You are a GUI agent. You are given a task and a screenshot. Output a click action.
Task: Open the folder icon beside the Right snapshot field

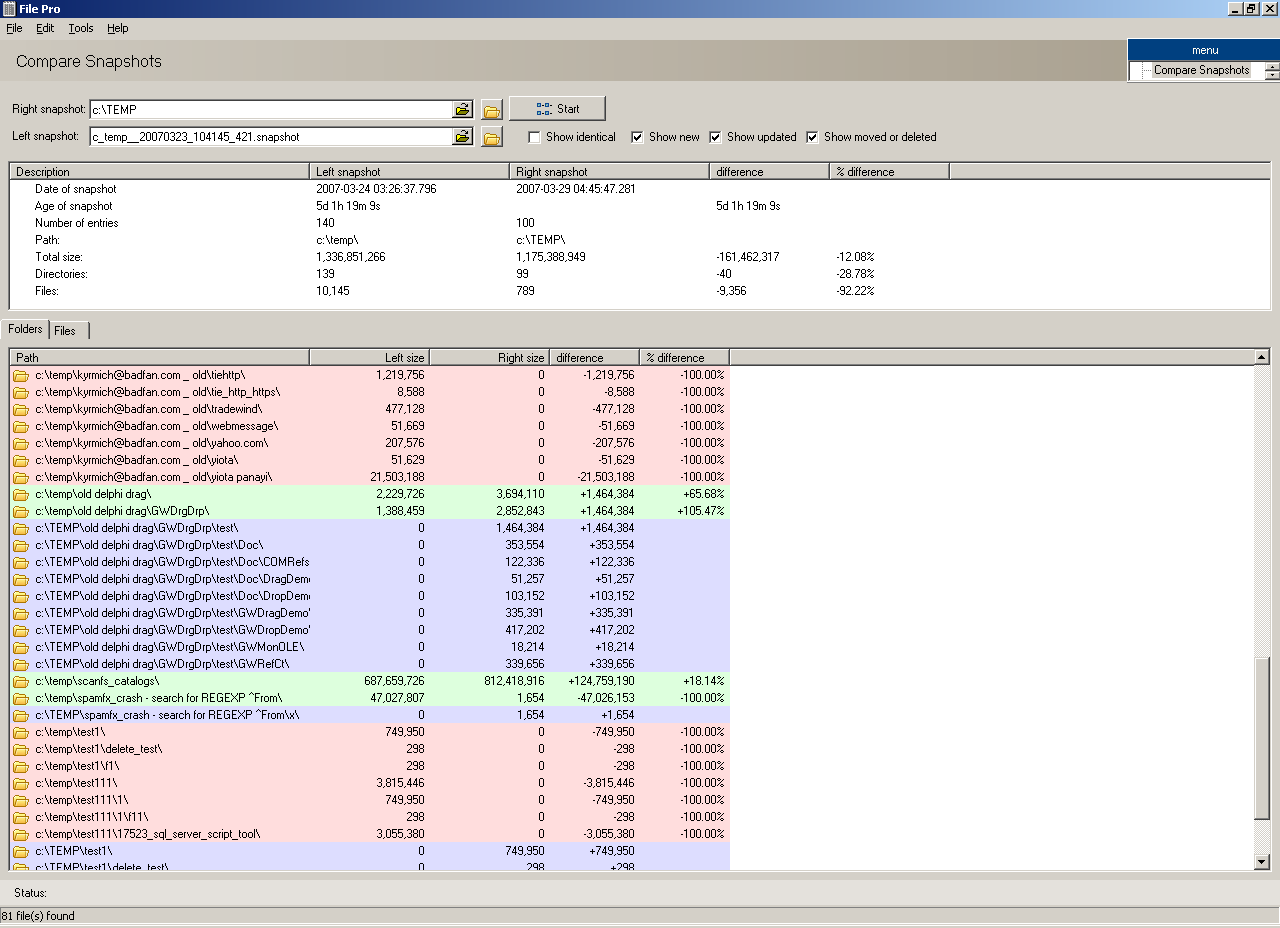(492, 109)
